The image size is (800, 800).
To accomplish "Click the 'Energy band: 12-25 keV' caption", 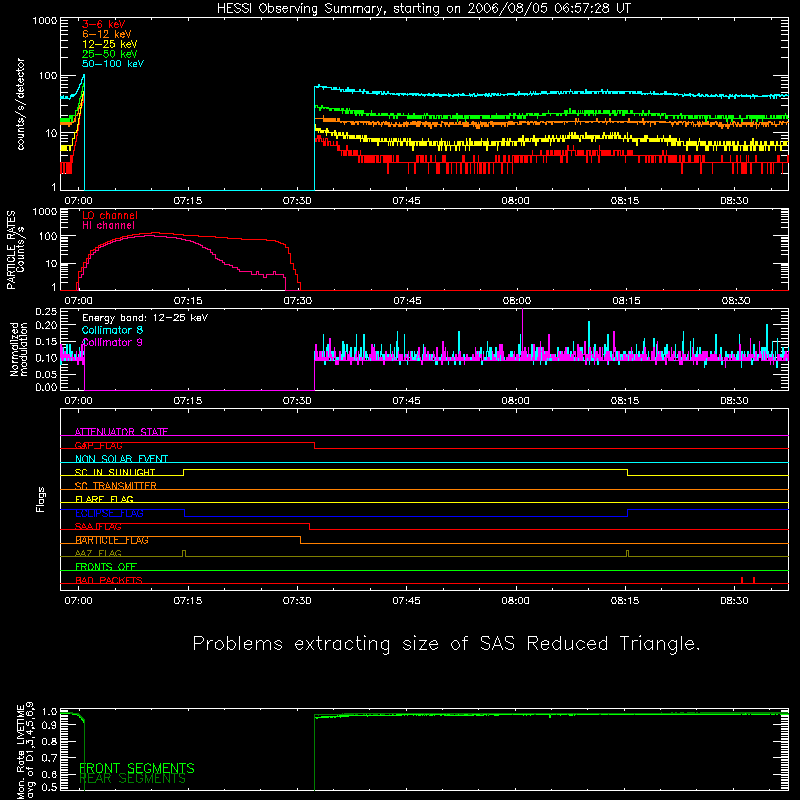I will 145,318.
